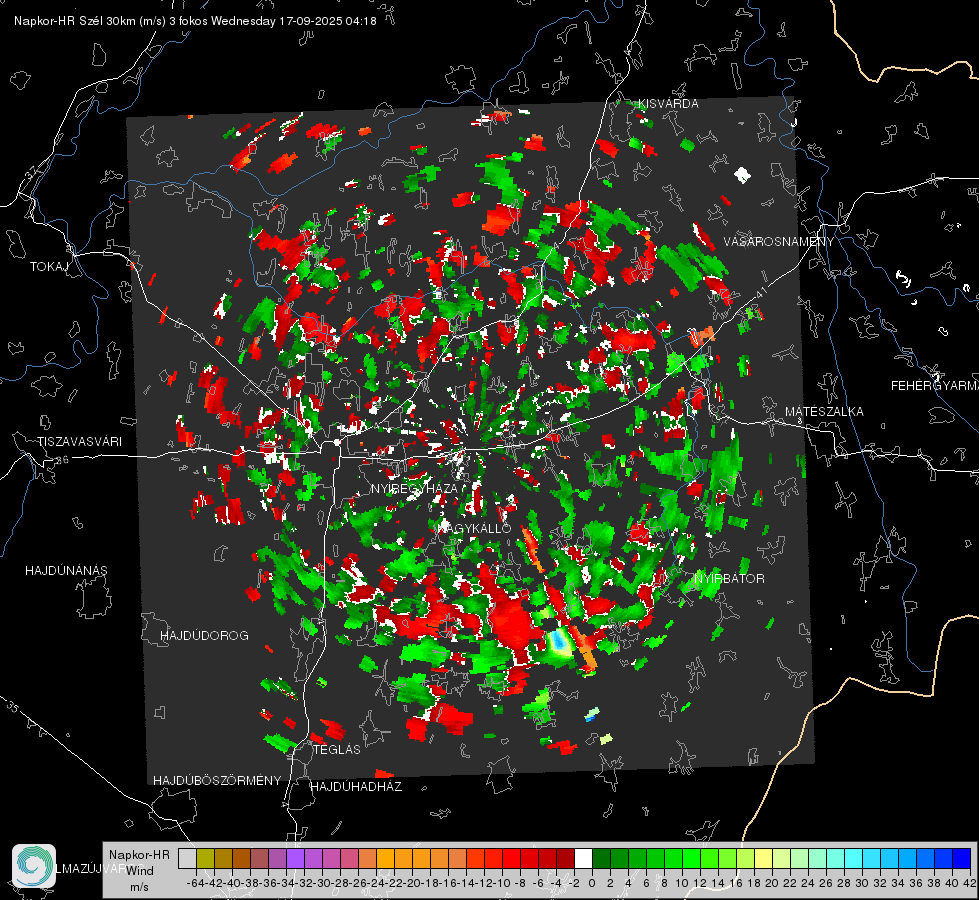Screen dimensions: 979x900
Task: Select the olive -64 legend swatch
Action: (x=205, y=858)
